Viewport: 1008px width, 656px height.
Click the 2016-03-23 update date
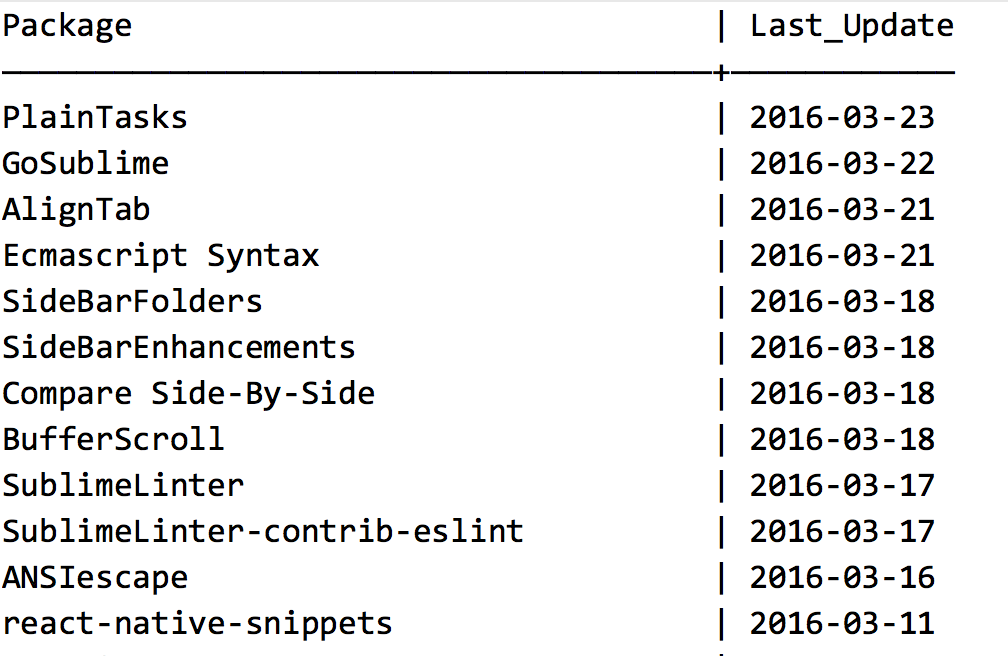(842, 118)
